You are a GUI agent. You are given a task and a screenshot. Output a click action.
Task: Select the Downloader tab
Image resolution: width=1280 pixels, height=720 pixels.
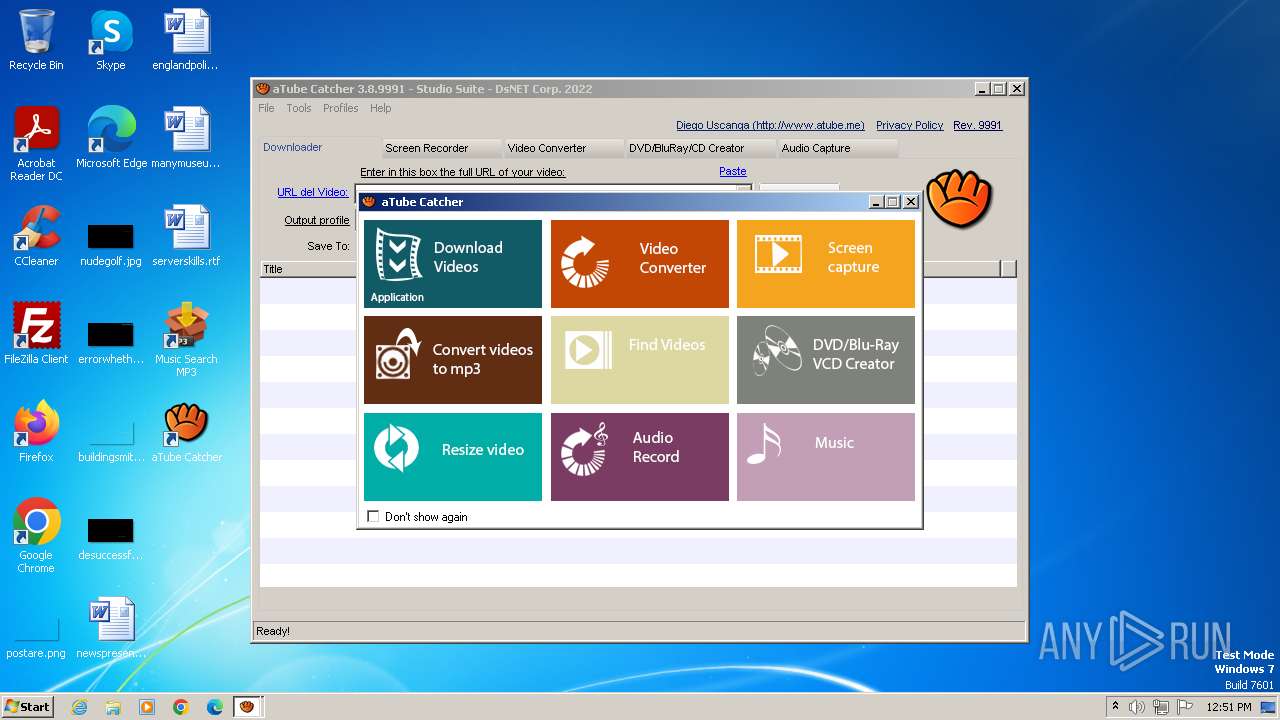319,147
